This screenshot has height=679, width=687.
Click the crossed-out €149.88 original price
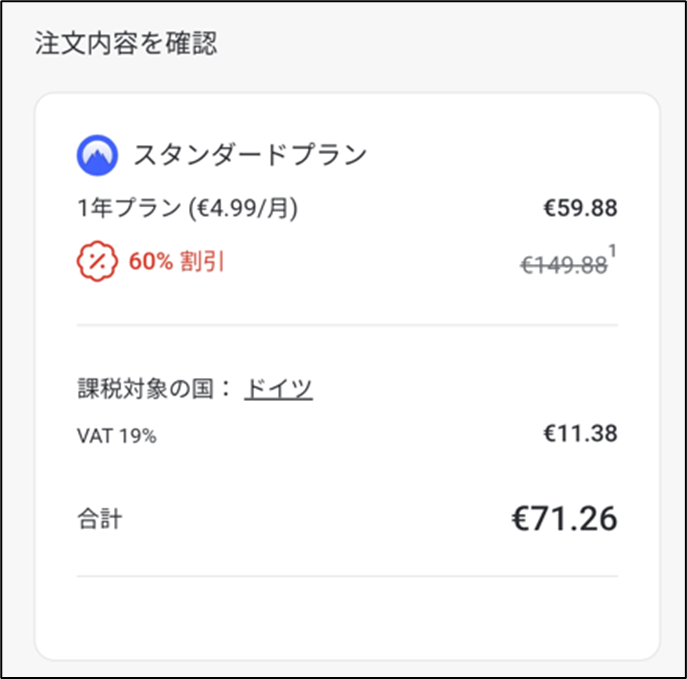(x=563, y=264)
